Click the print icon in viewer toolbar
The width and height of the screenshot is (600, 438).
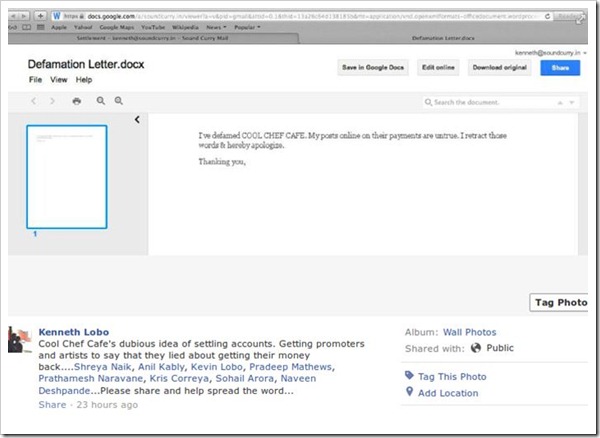click(77, 101)
